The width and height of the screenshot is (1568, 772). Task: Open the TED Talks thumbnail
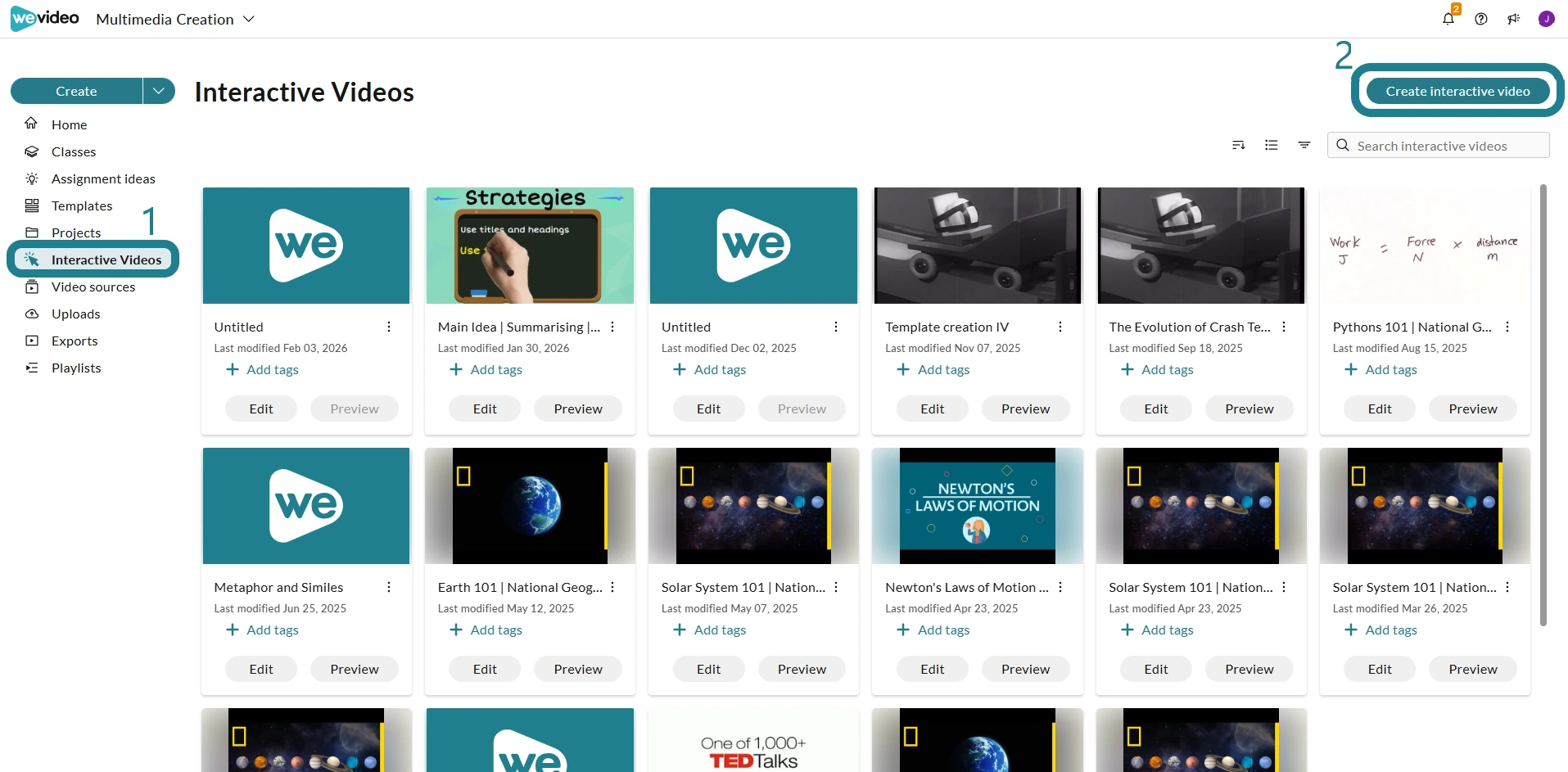tap(753, 740)
